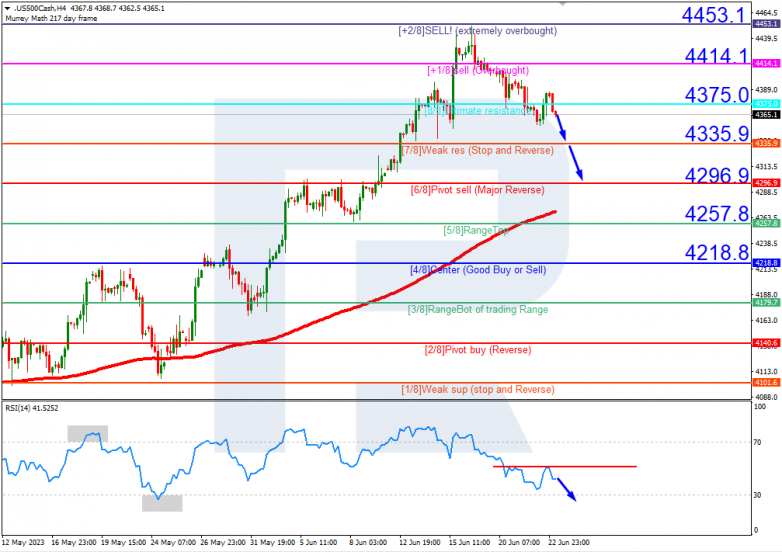Click the RSI(14) 41.5252 indicator label
Screen dimensions: 782x552
point(31,408)
